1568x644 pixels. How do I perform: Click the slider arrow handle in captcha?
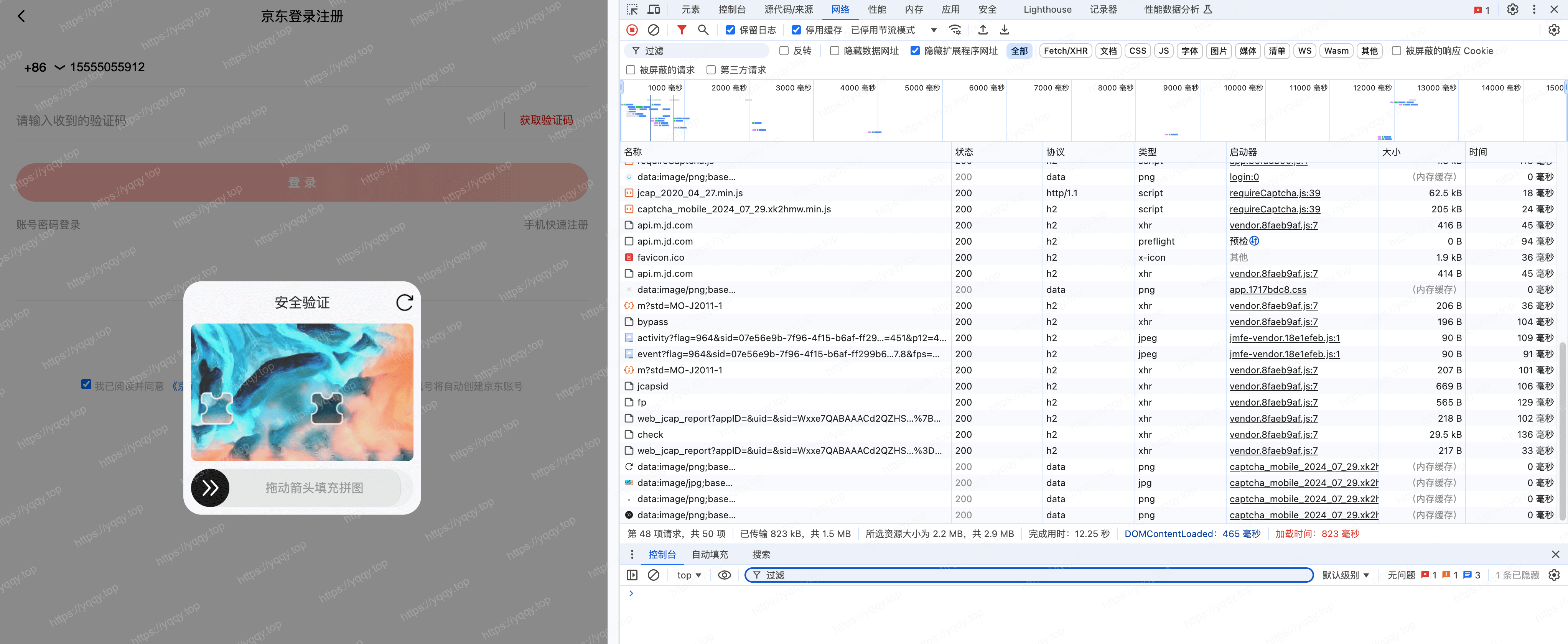[210, 488]
